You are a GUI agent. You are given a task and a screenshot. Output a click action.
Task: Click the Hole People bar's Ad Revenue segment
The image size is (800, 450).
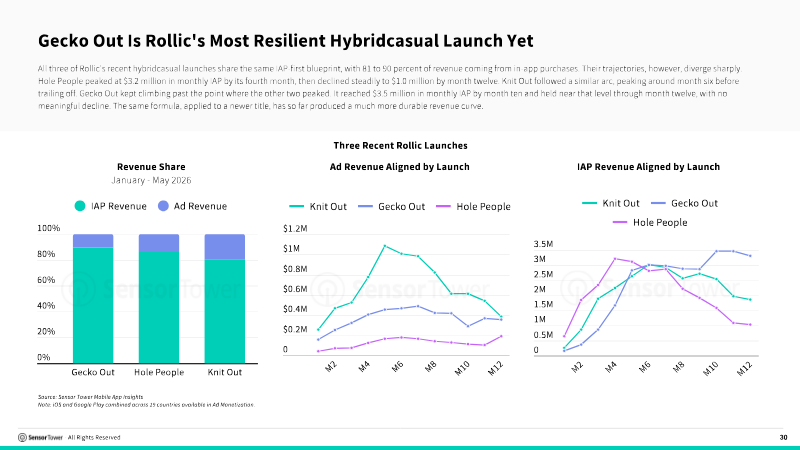point(159,243)
